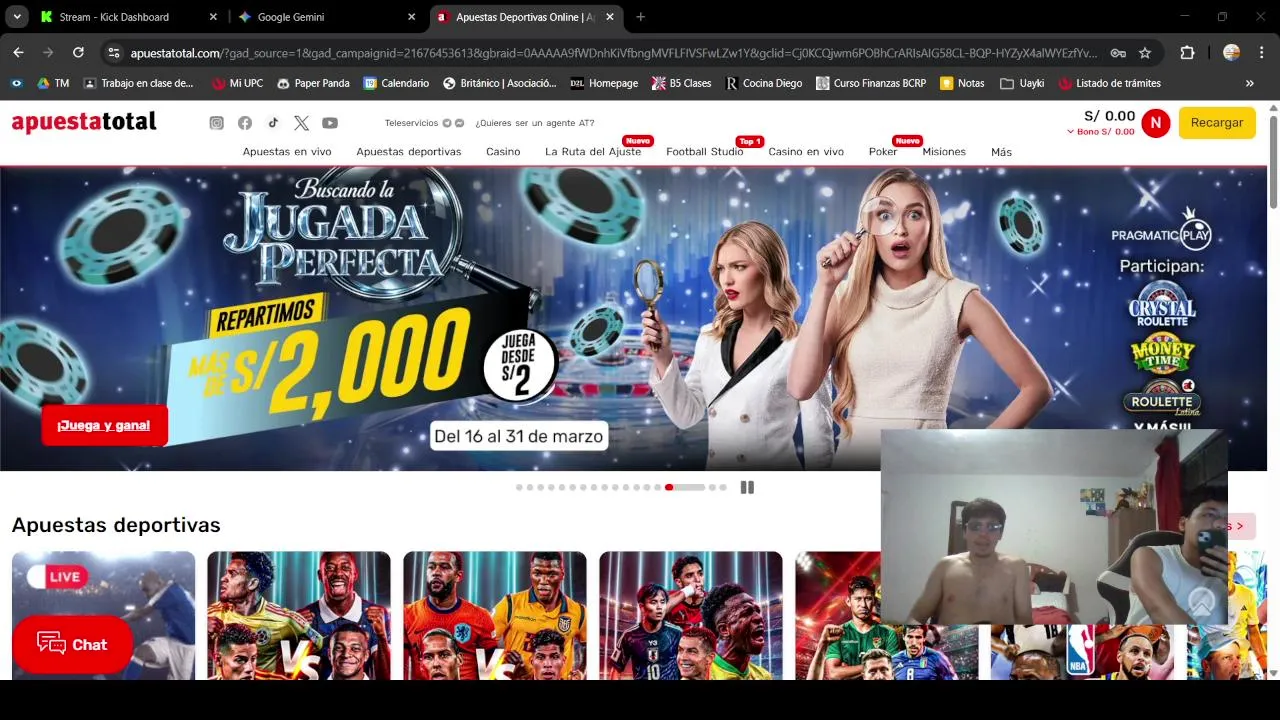Image resolution: width=1280 pixels, height=720 pixels.
Task: Open the red N account avatar
Action: 1155,123
